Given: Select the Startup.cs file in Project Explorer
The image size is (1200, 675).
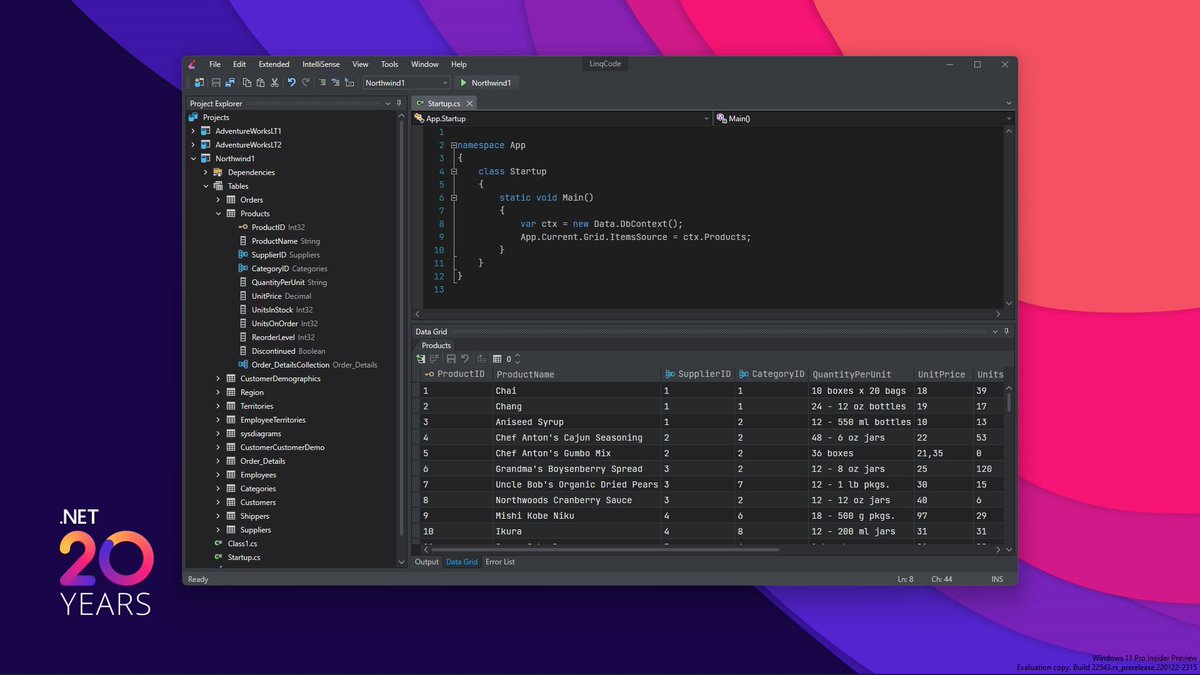Looking at the screenshot, I should pyautogui.click(x=244, y=557).
